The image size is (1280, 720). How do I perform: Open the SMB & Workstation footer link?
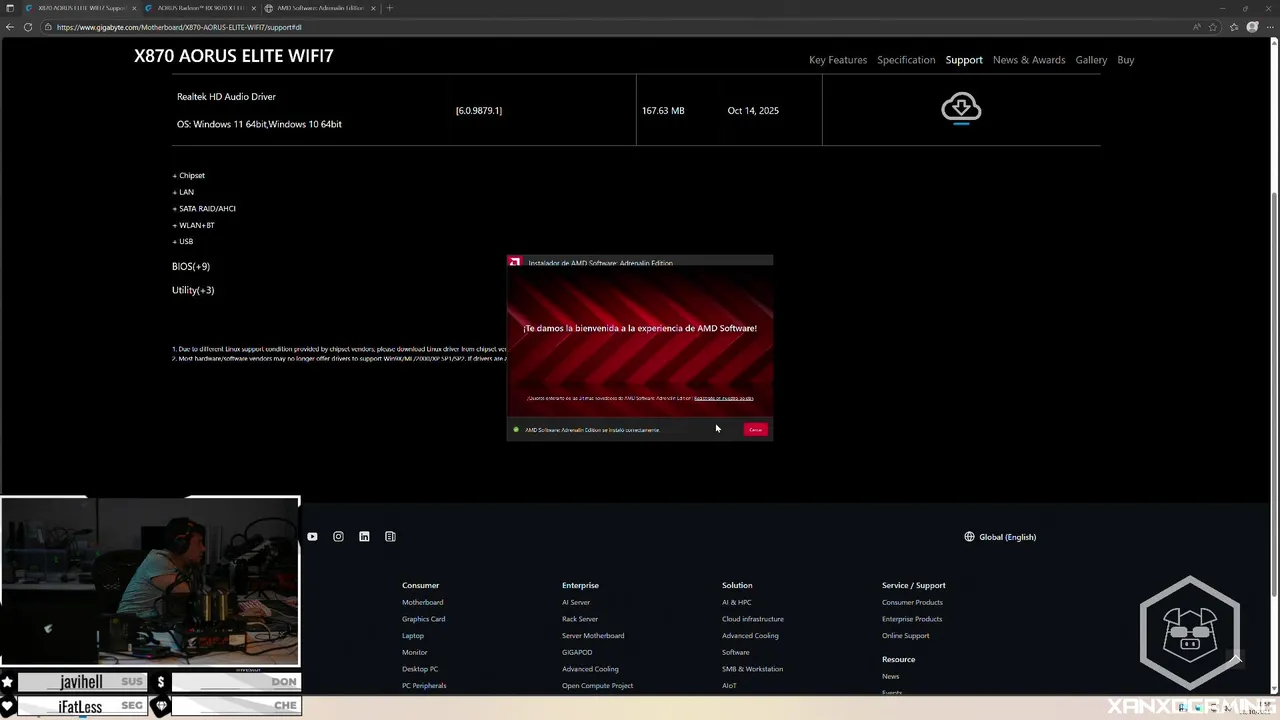click(752, 669)
